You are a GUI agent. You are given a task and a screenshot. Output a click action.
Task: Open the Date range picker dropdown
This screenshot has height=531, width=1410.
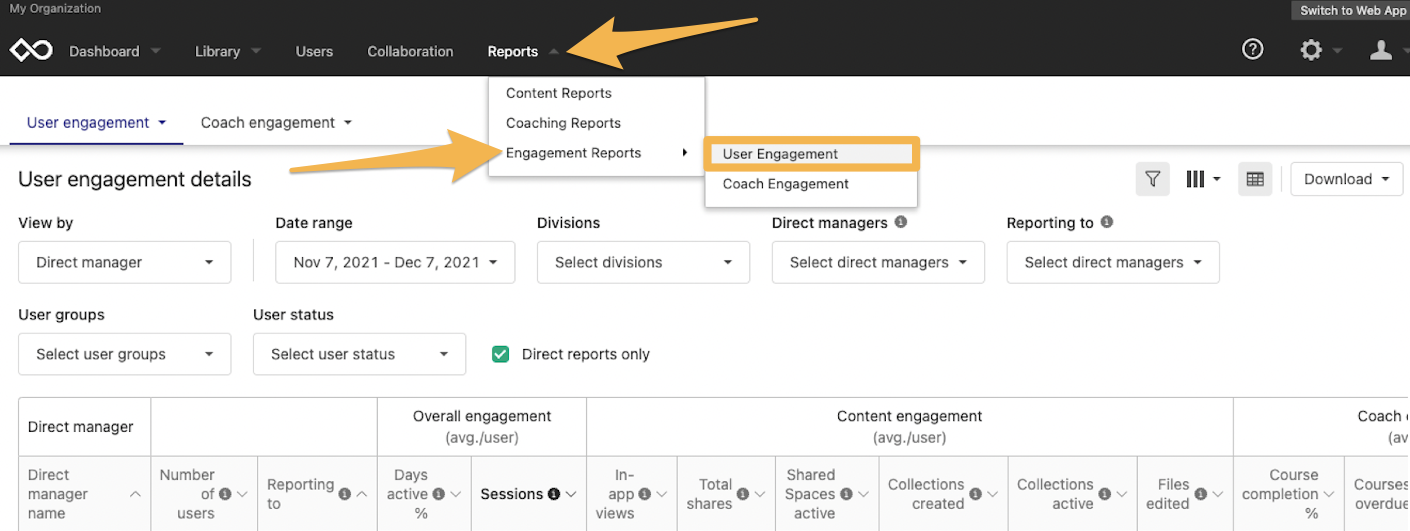[395, 262]
